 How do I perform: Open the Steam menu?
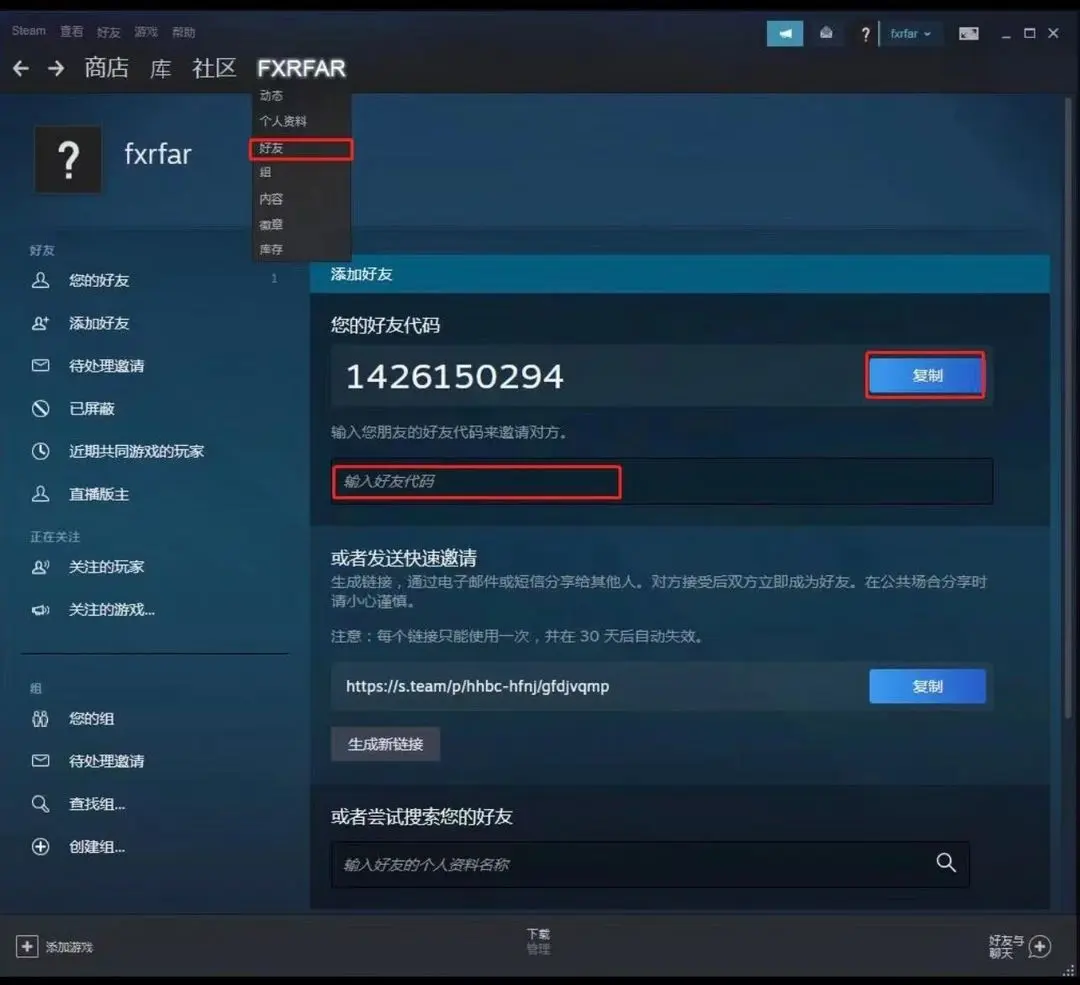tap(28, 31)
